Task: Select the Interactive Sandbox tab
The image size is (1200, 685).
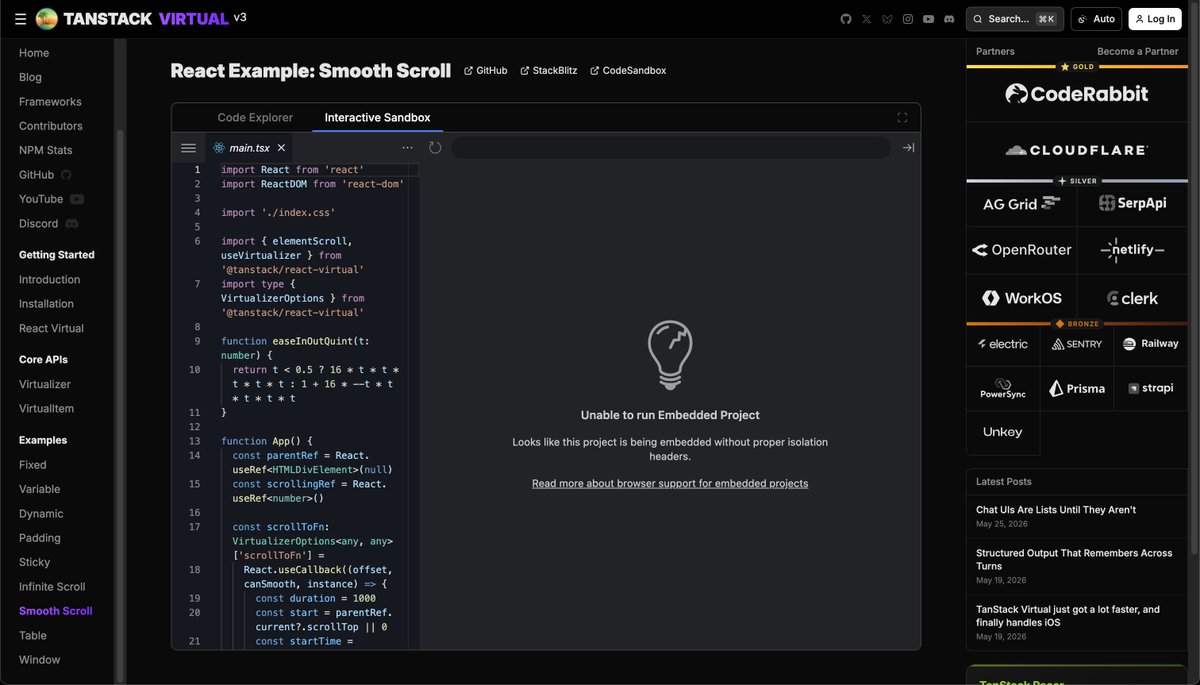Action: pyautogui.click(x=377, y=118)
